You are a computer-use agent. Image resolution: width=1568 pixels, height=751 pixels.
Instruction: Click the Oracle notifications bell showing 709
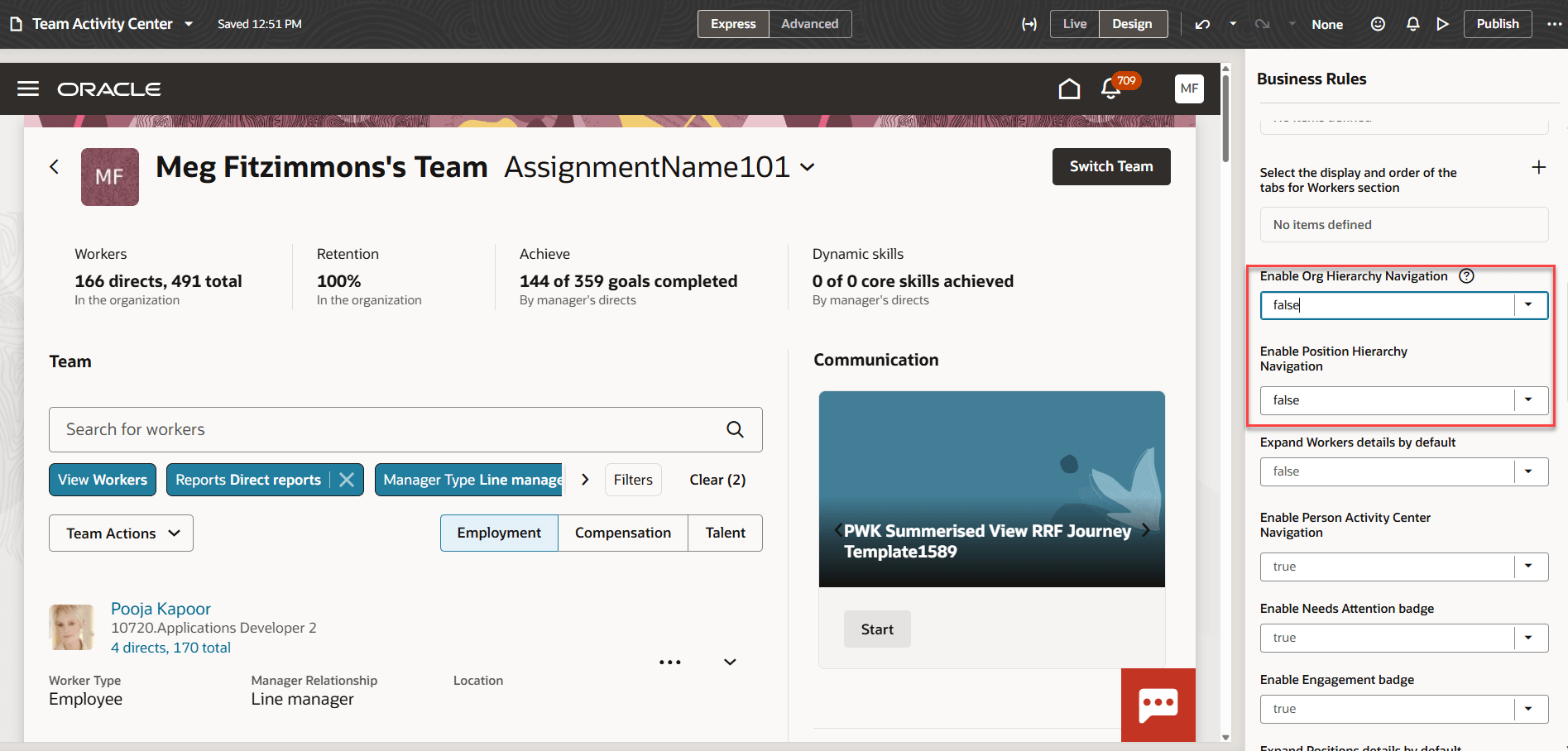click(1110, 89)
